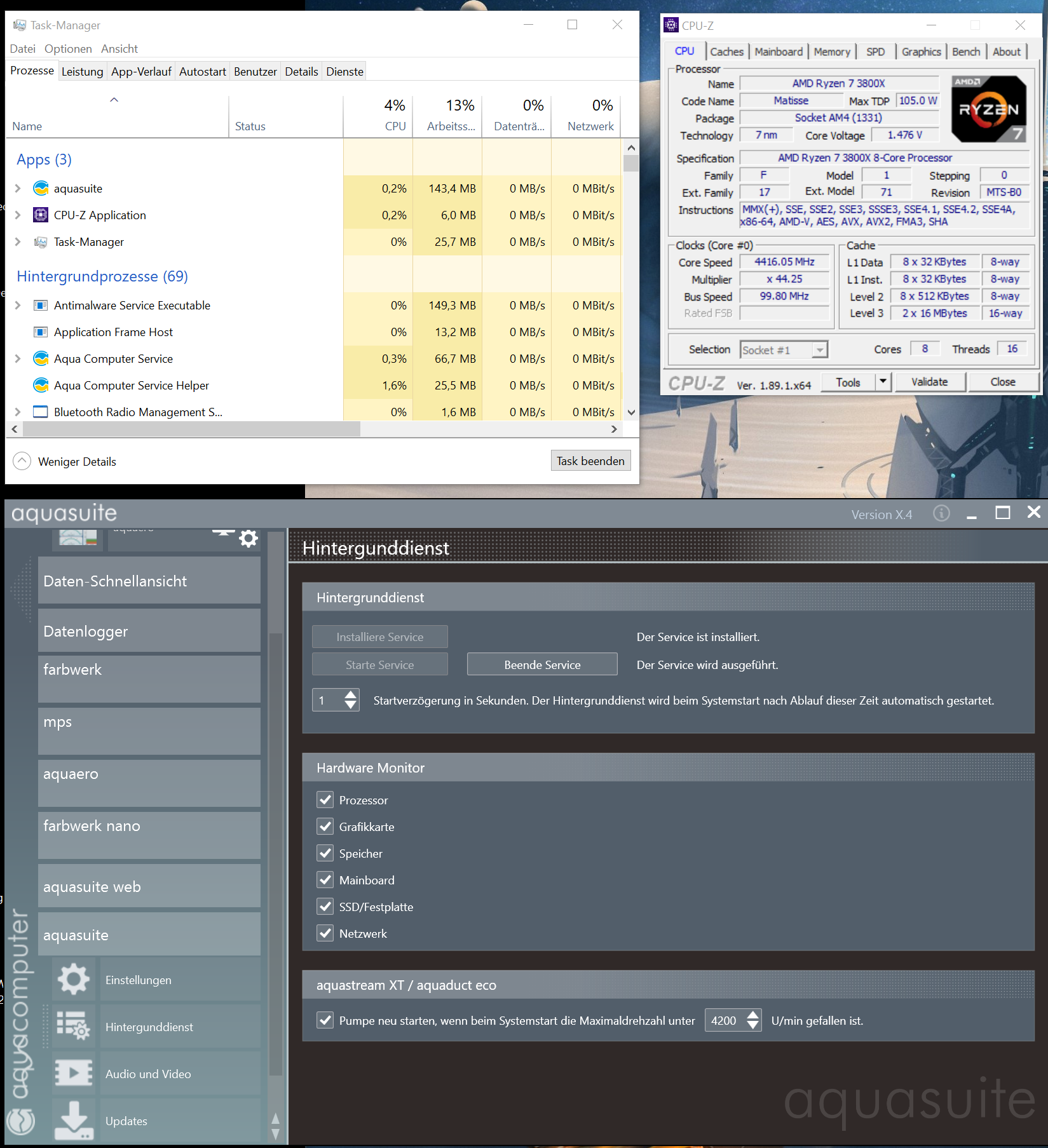Screen dimensions: 1048x1148
Task: Uncheck the Netzwerk checkbox
Action: point(325,933)
